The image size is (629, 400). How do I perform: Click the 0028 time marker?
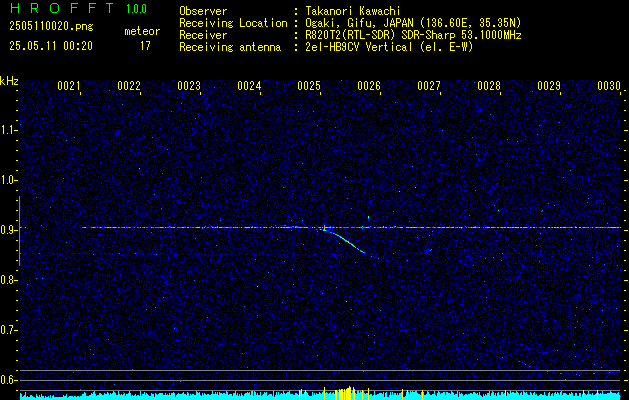[489, 86]
